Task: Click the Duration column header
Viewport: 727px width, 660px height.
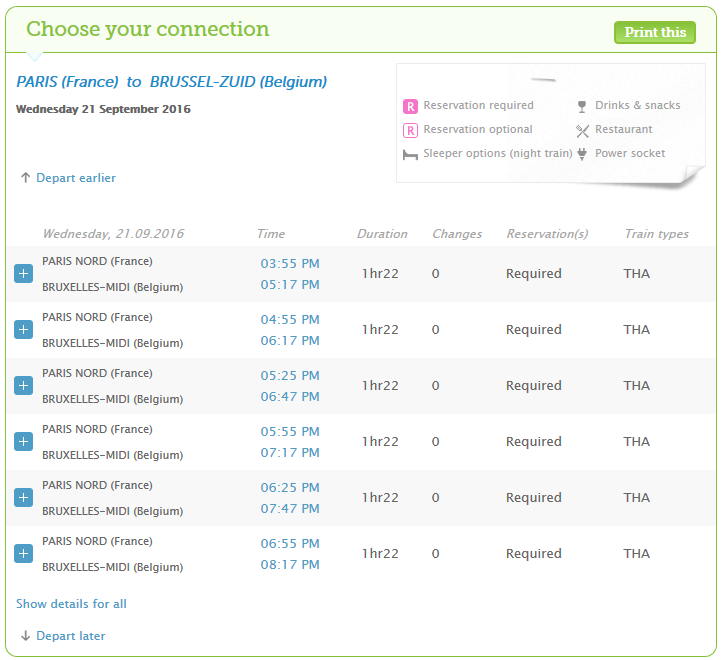Action: (382, 234)
